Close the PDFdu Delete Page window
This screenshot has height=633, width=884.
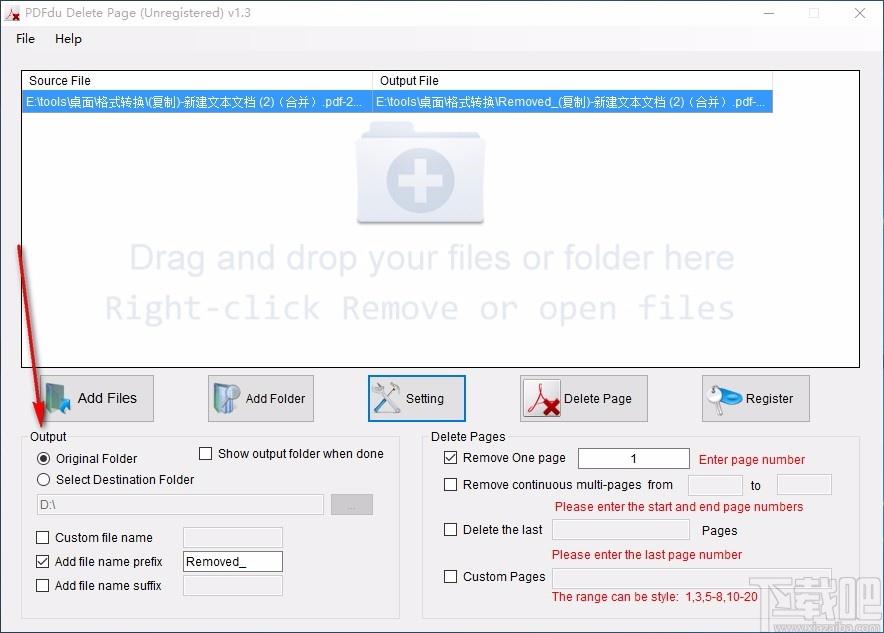(x=860, y=13)
